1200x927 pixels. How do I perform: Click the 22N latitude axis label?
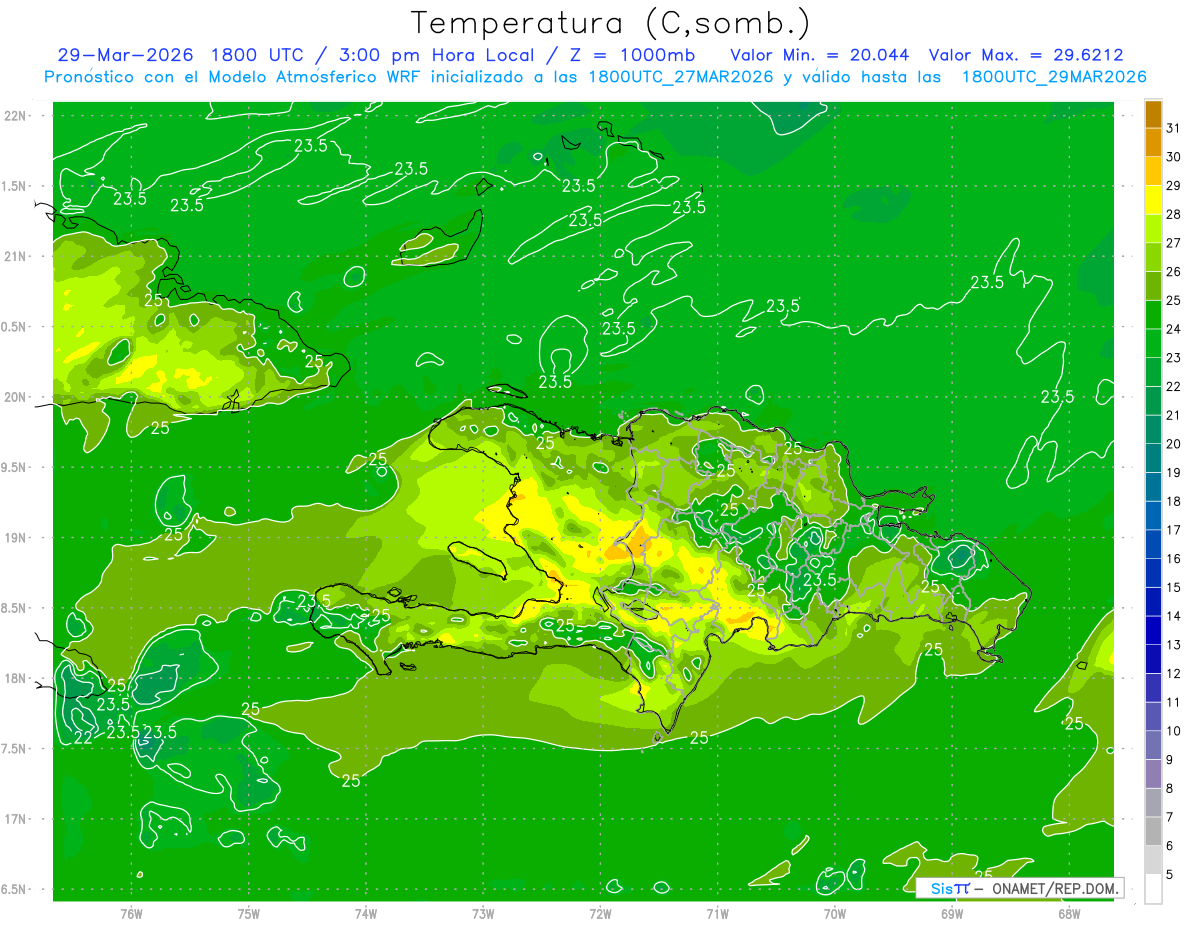tap(16, 115)
